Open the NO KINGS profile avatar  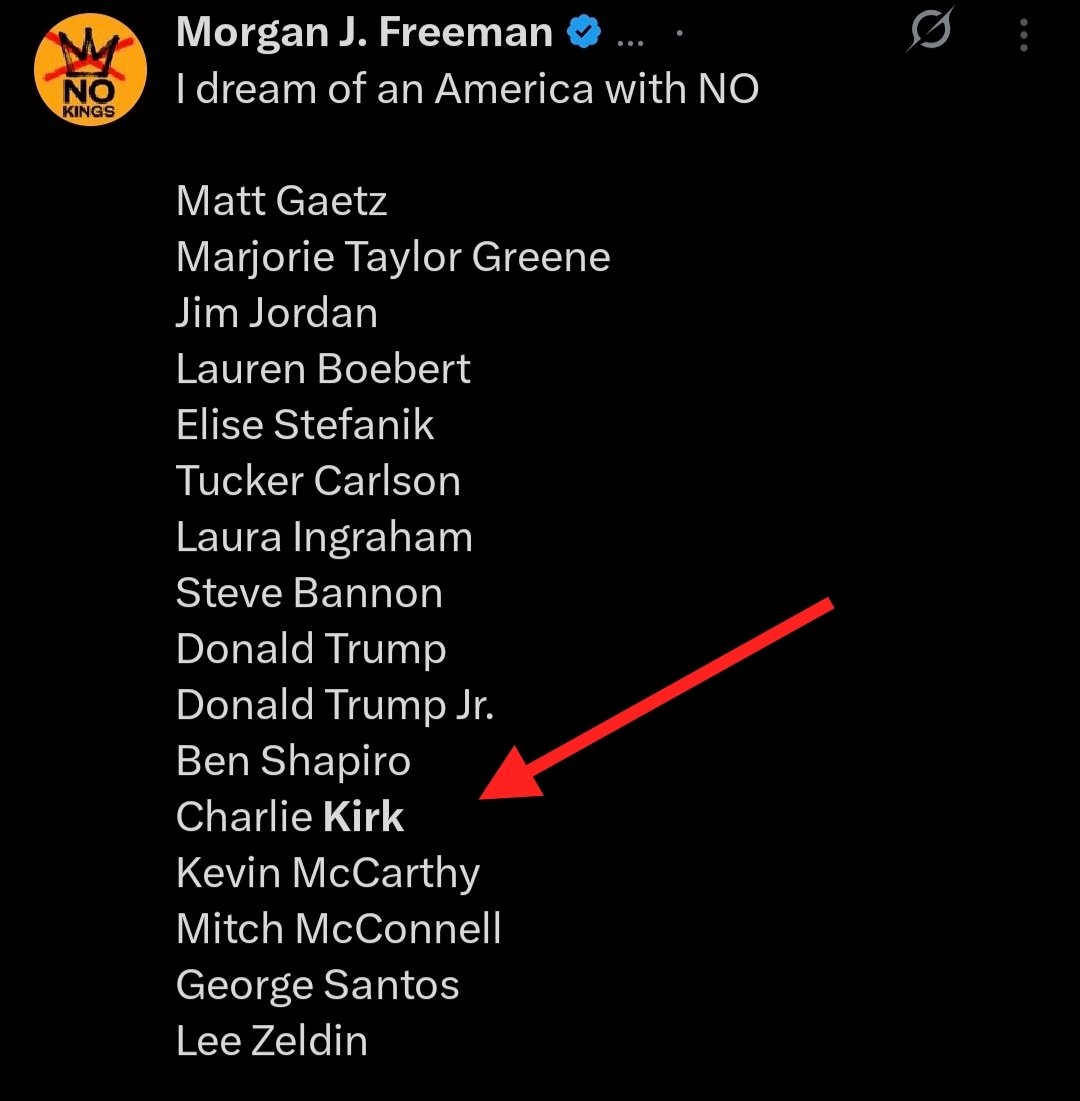click(90, 70)
